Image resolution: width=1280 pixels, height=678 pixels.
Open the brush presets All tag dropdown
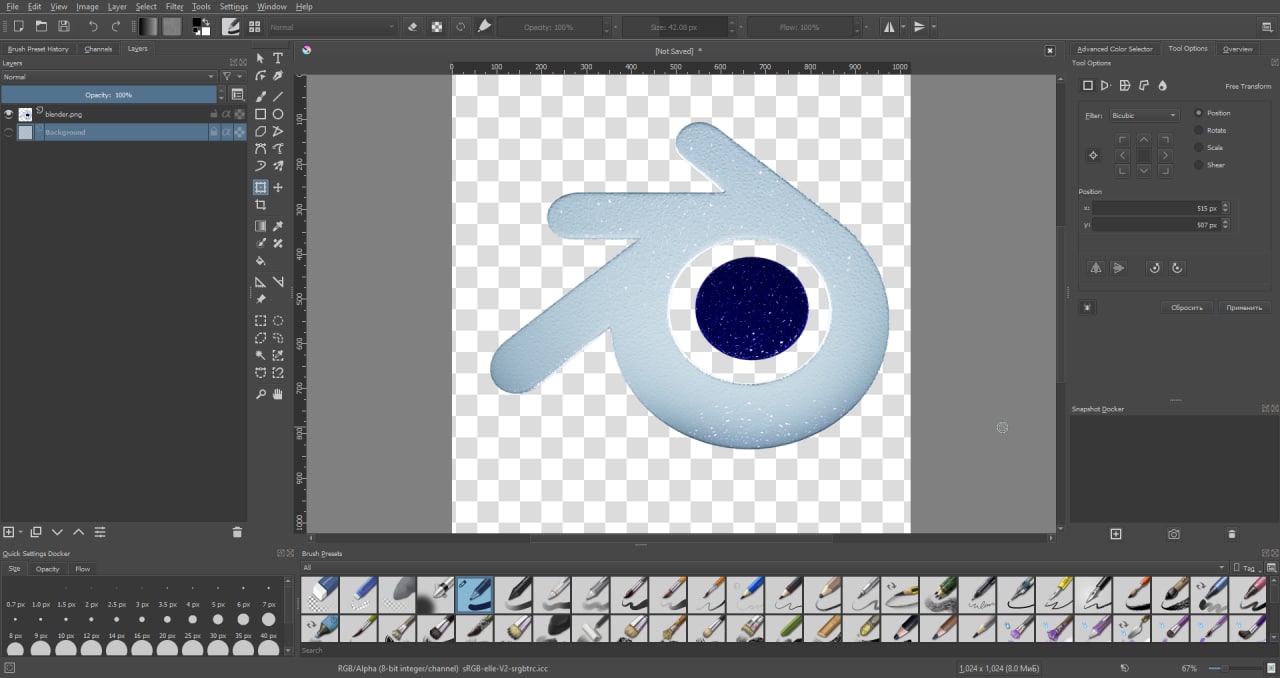coord(763,568)
